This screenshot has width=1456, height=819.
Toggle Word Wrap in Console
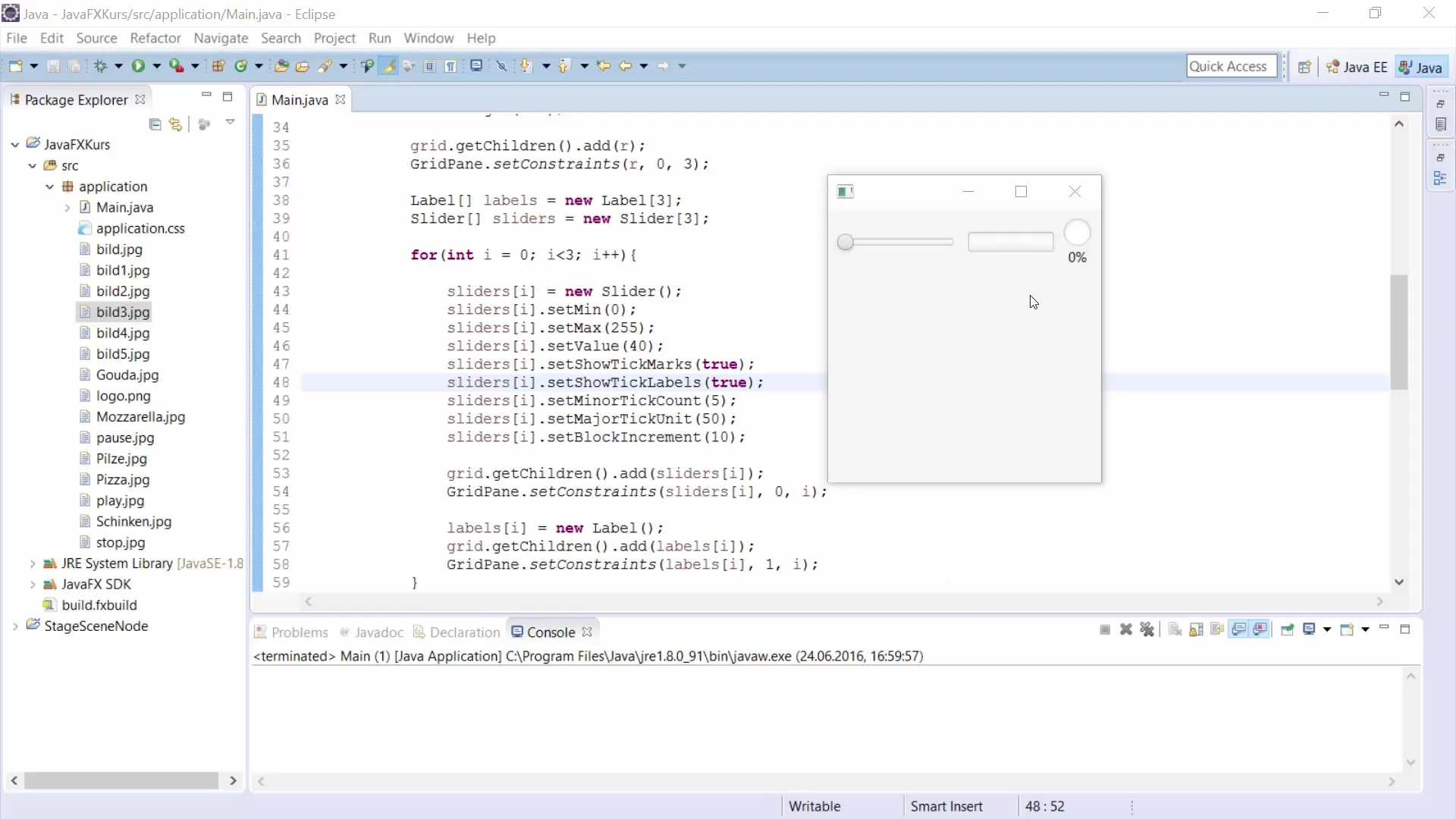pos(1217,629)
